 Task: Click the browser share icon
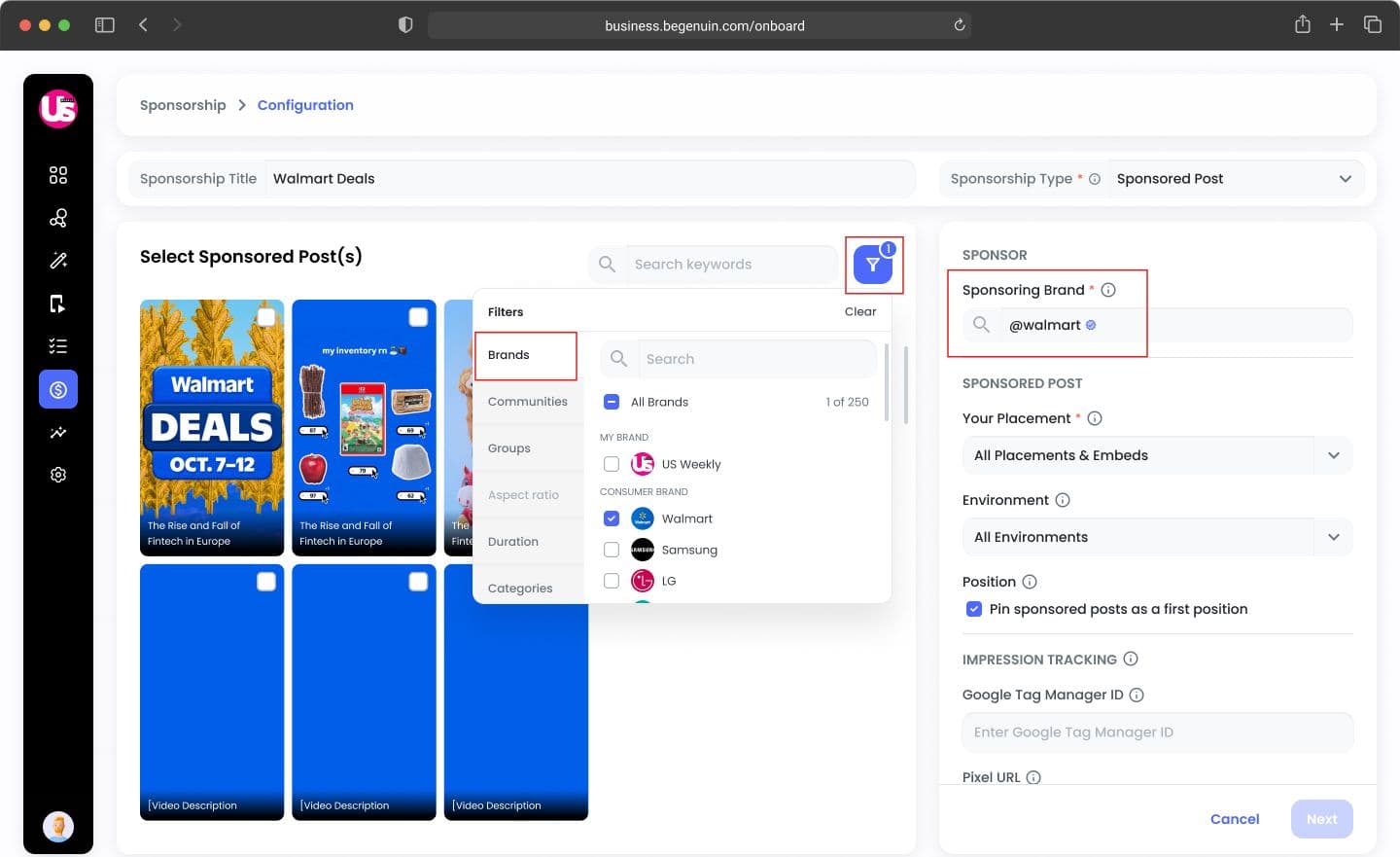pyautogui.click(x=1303, y=24)
